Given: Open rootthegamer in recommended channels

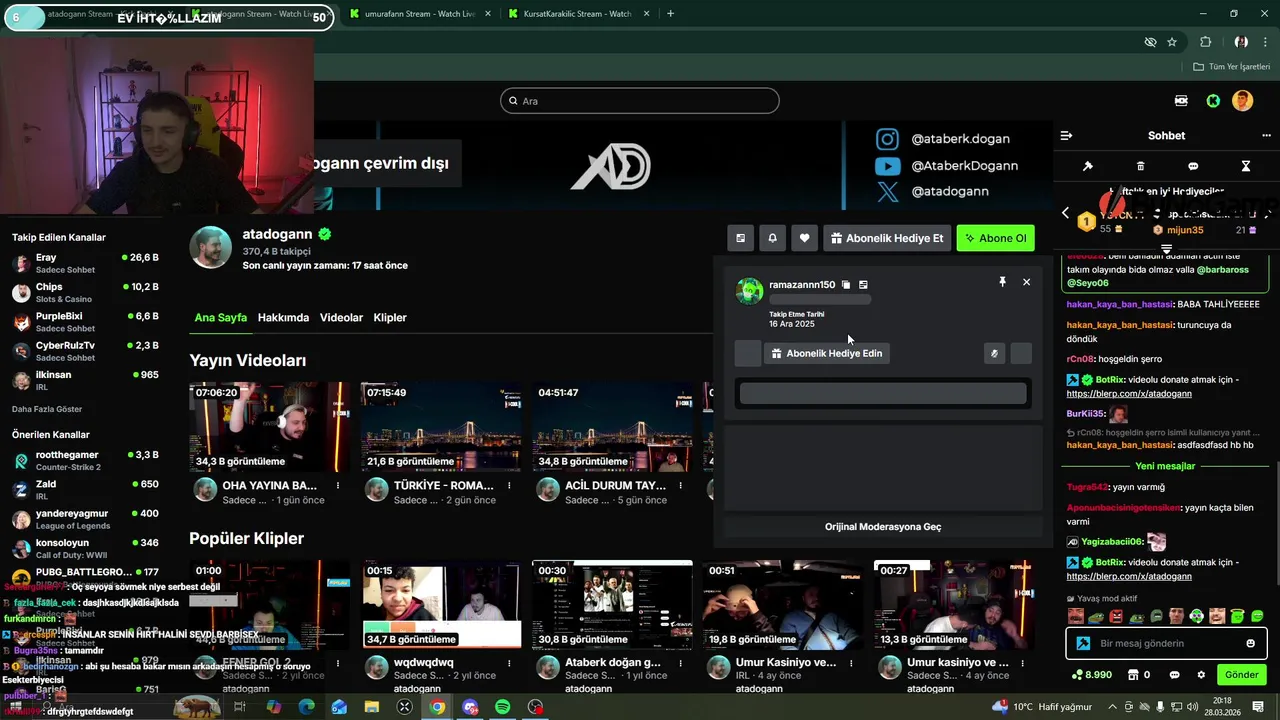Looking at the screenshot, I should pos(85,460).
